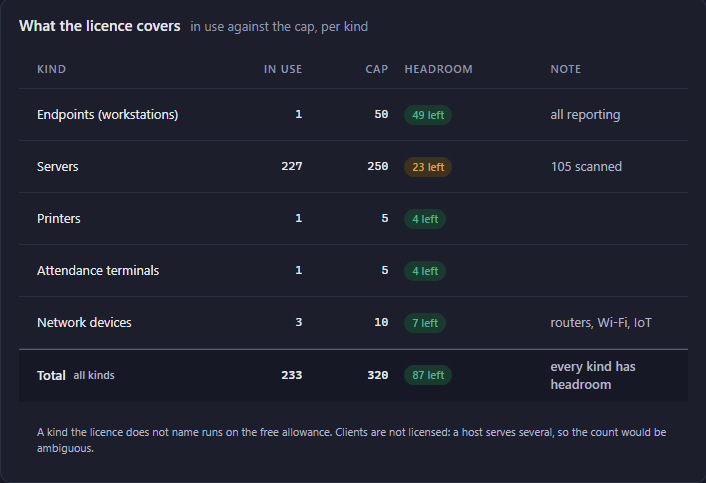Select the 'Endpoints (workstations)' row label
Image resolution: width=706 pixels, height=483 pixels.
coord(108,115)
